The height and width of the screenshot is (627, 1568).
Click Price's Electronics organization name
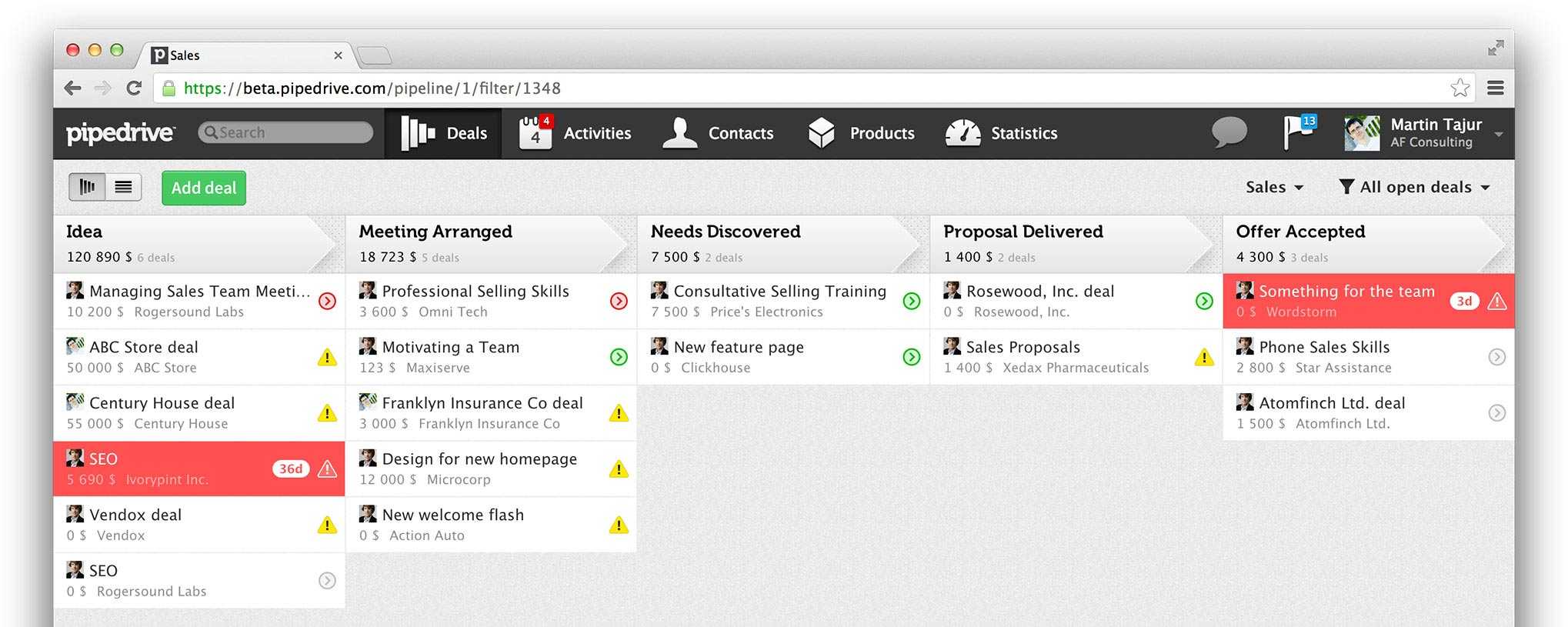(766, 312)
